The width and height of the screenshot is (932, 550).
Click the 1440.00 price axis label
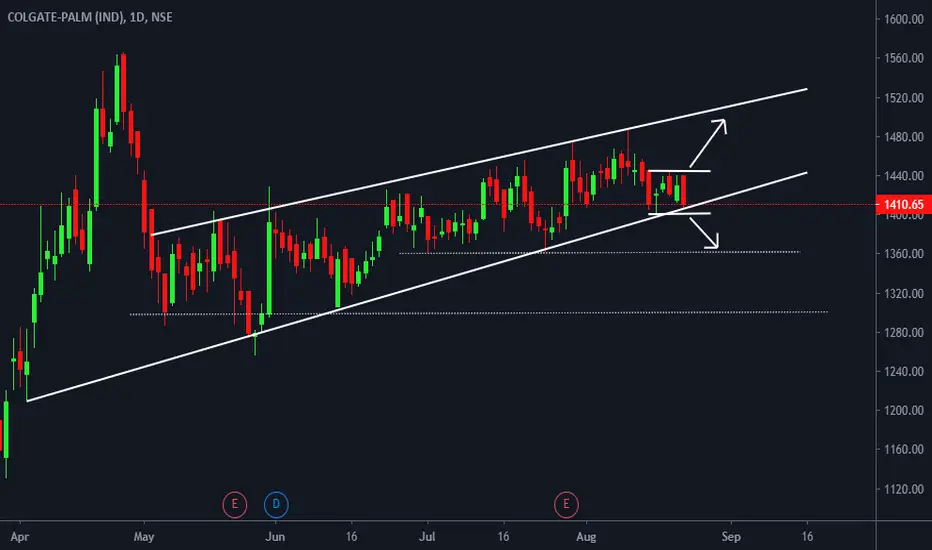point(903,176)
